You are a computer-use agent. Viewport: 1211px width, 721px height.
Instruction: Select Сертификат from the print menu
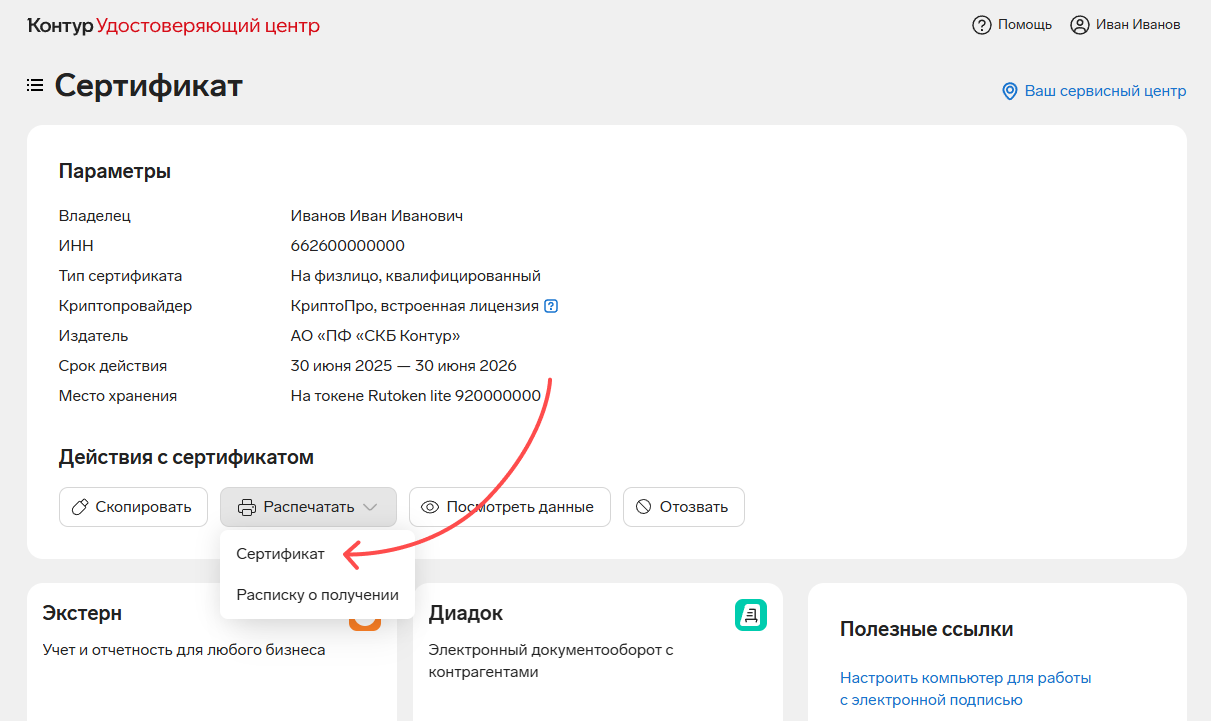[280, 553]
